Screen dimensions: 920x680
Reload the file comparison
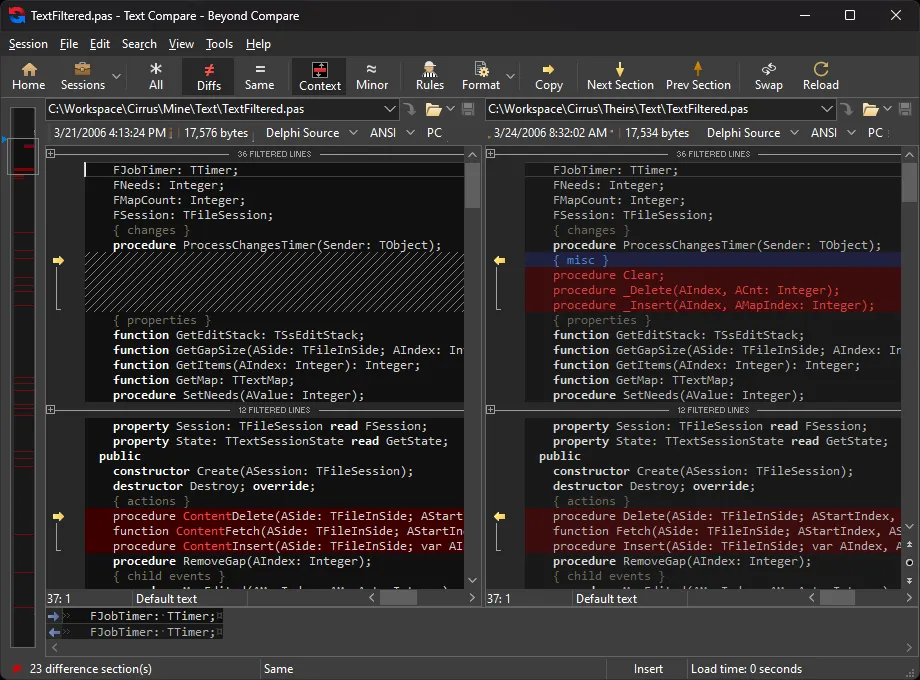tap(820, 76)
